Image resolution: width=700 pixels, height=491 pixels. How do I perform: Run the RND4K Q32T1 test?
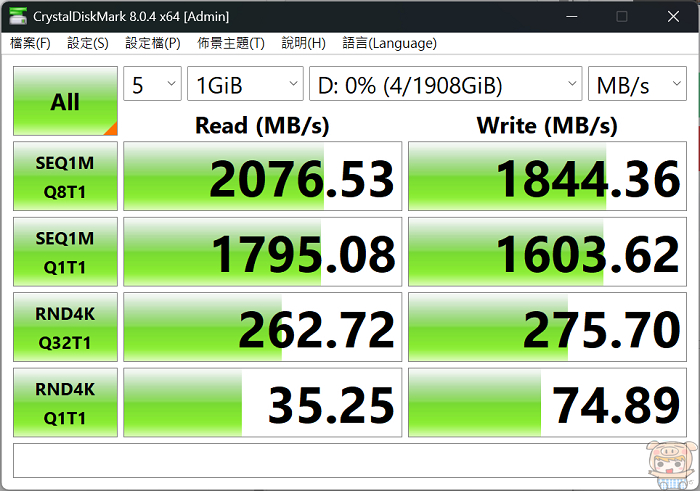tap(65, 327)
